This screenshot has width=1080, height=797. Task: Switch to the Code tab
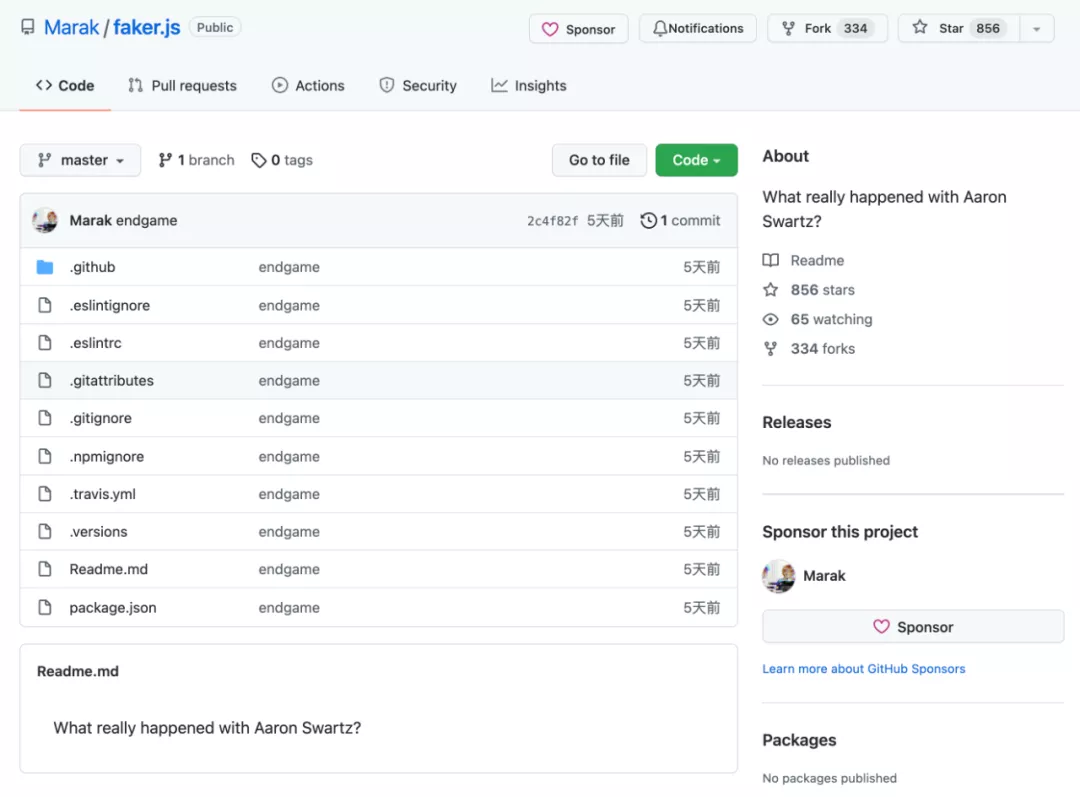pyautogui.click(x=65, y=85)
